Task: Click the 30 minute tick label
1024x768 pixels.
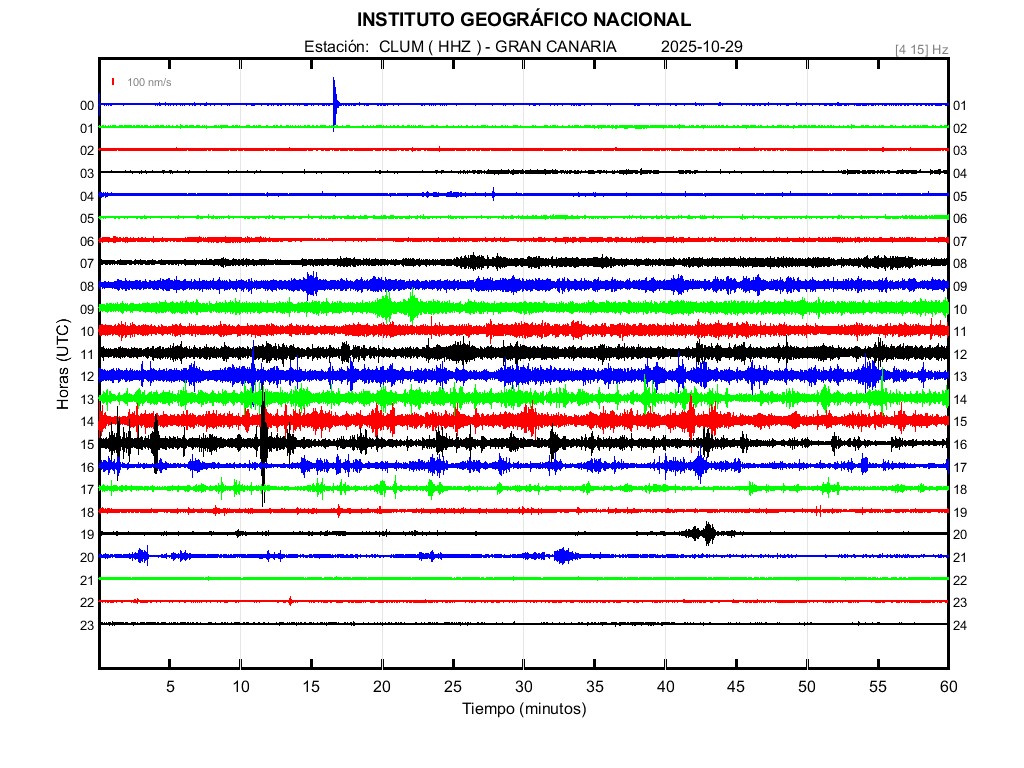Action: pos(523,686)
